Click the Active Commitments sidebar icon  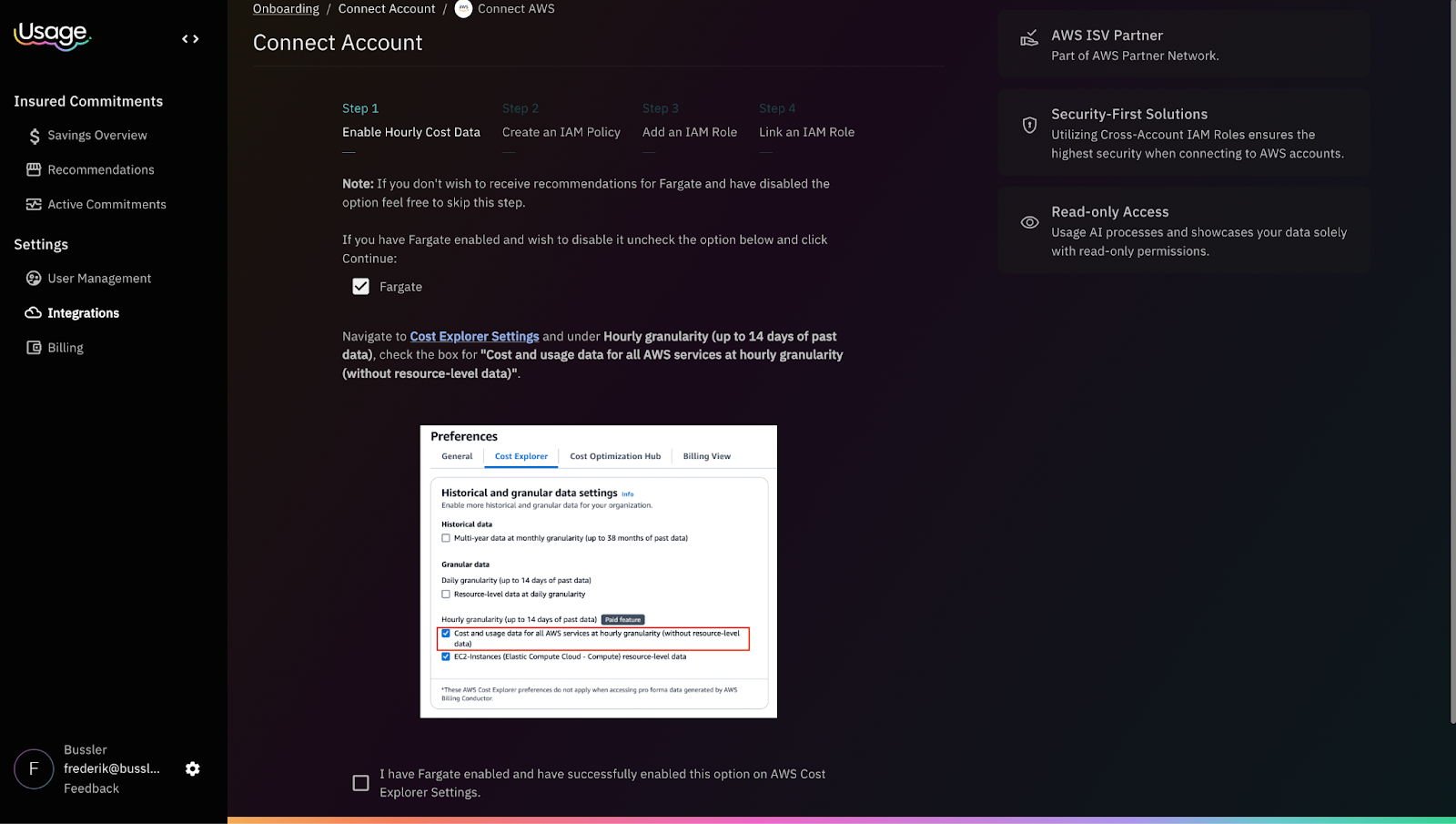34,204
